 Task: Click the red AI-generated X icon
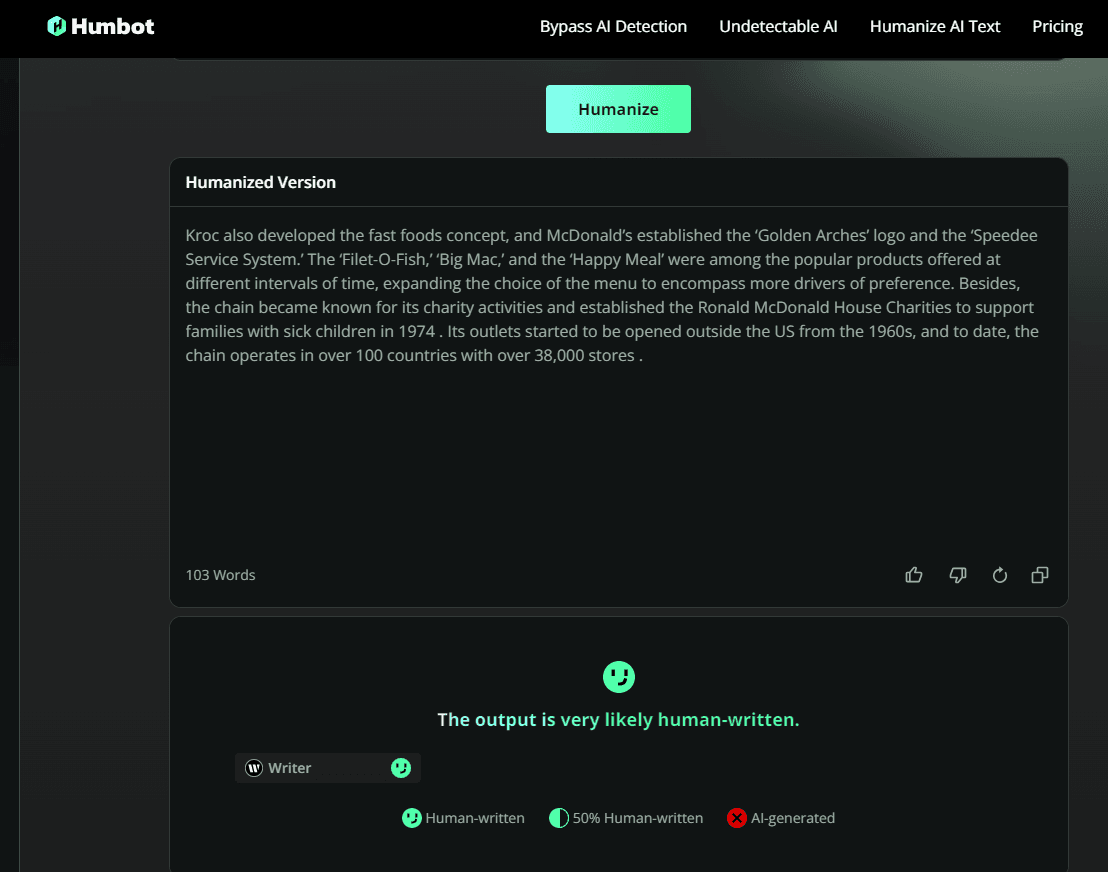[x=737, y=818]
